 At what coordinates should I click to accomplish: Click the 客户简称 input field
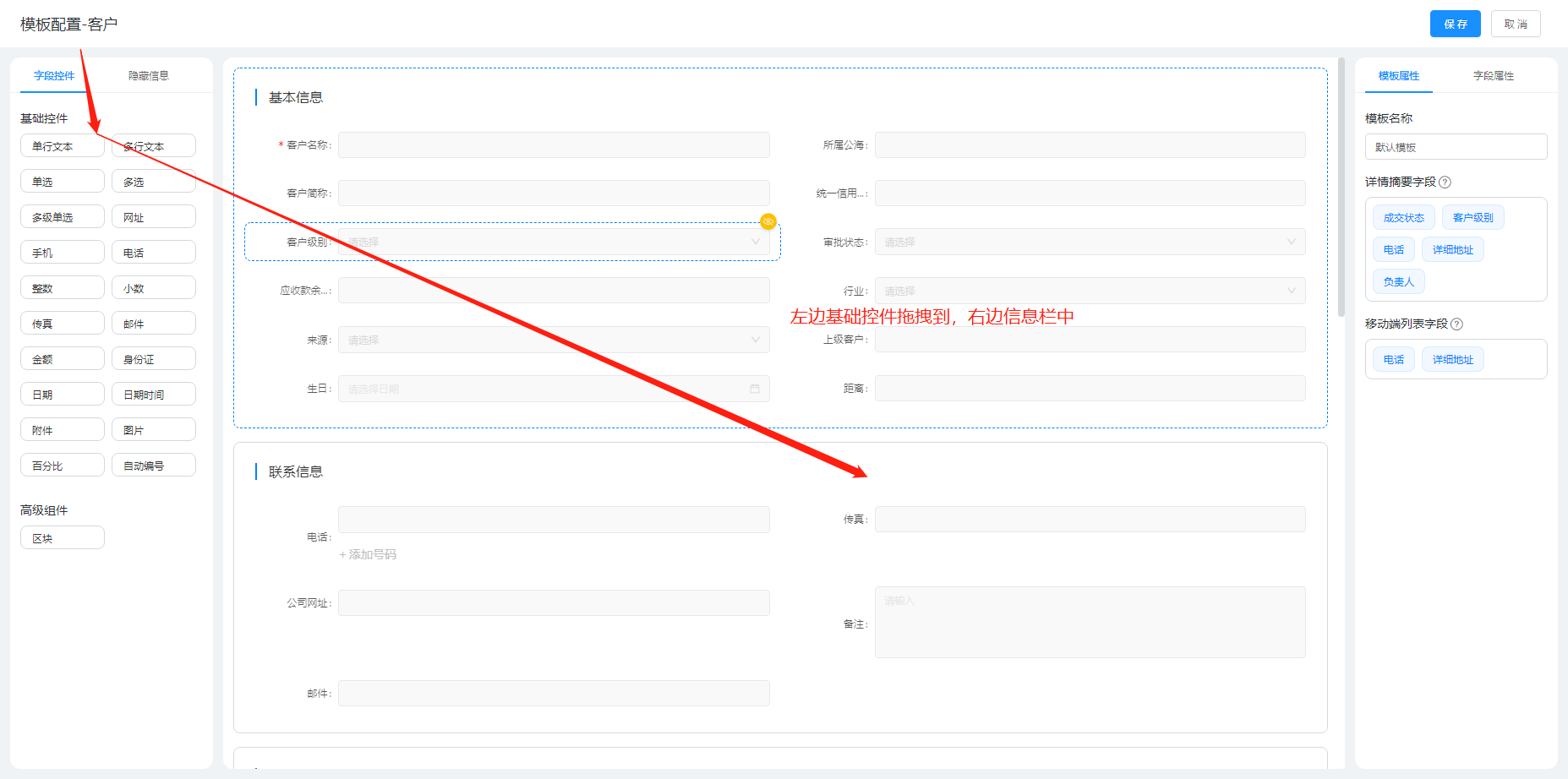coord(554,193)
